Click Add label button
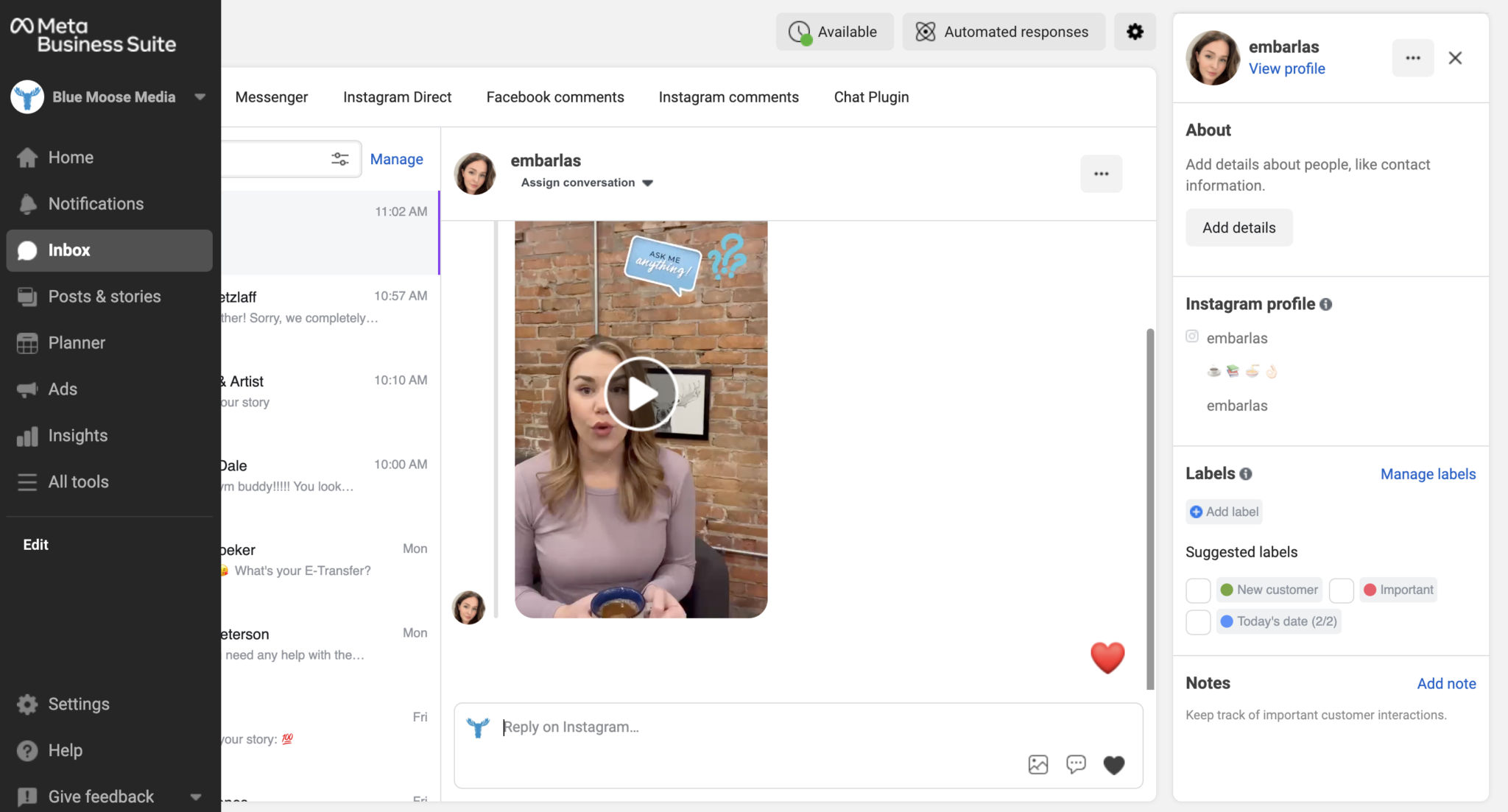Viewport: 1508px width, 812px height. point(1224,512)
